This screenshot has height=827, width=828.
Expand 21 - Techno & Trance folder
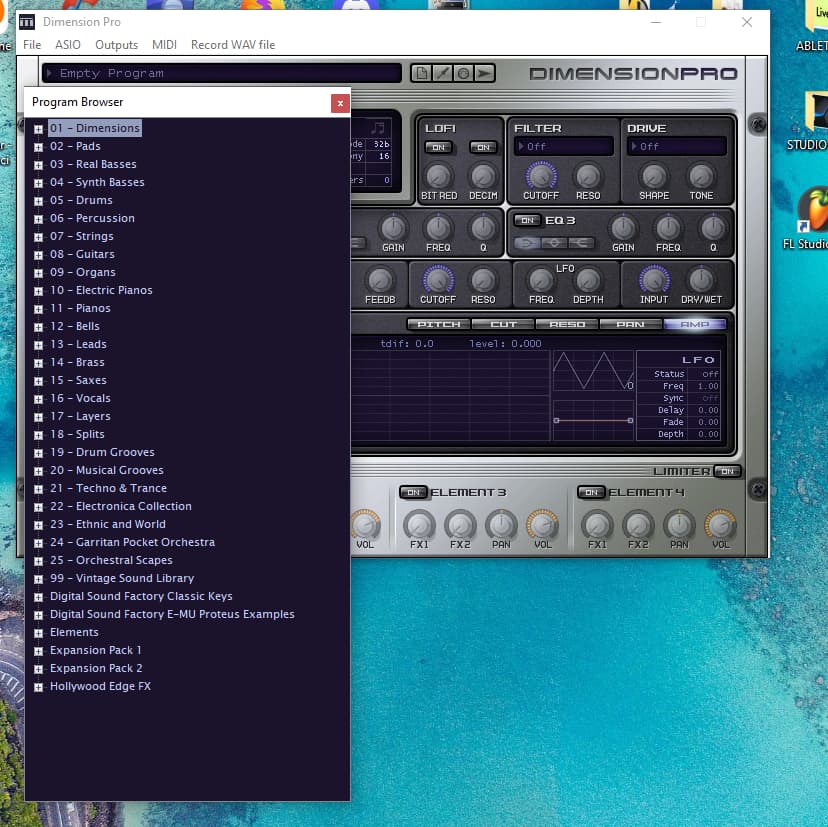38,489
